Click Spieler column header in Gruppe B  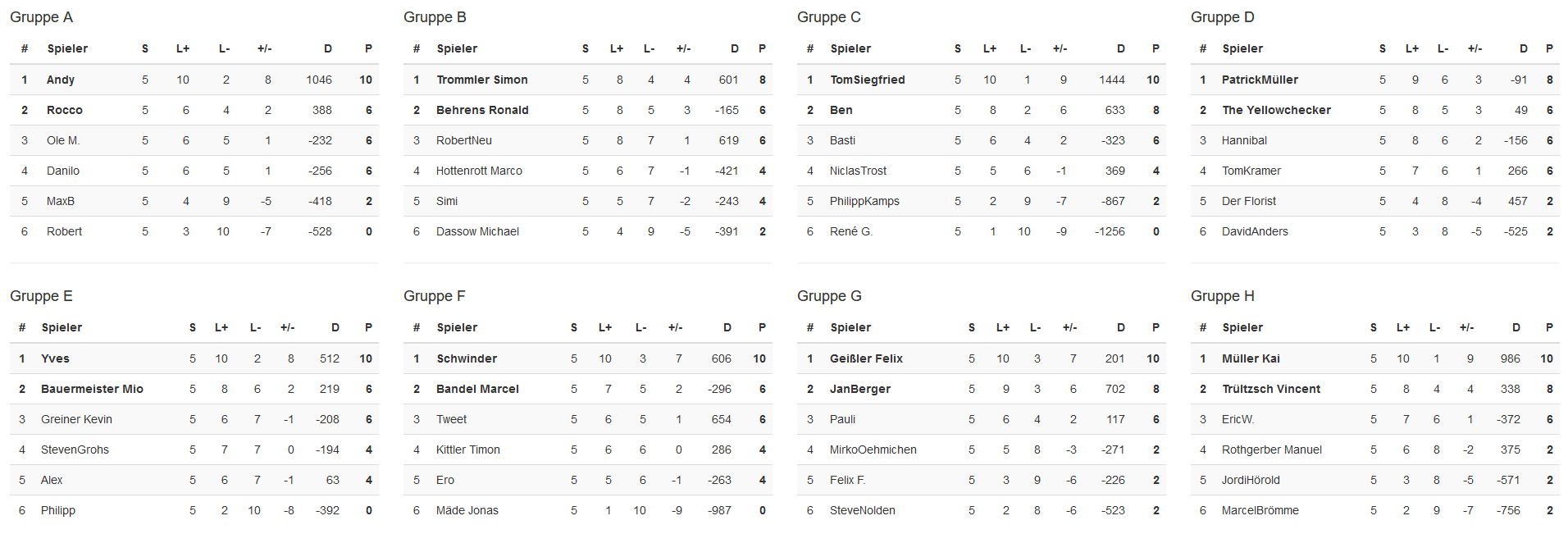(457, 48)
